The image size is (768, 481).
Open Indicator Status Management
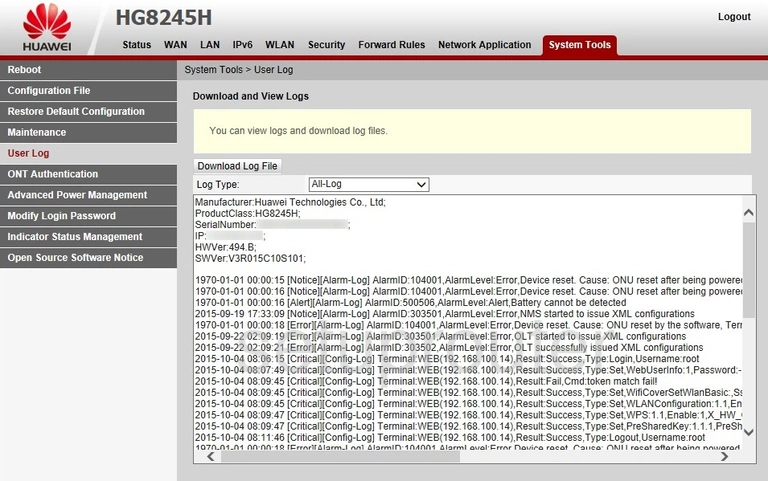[88, 237]
